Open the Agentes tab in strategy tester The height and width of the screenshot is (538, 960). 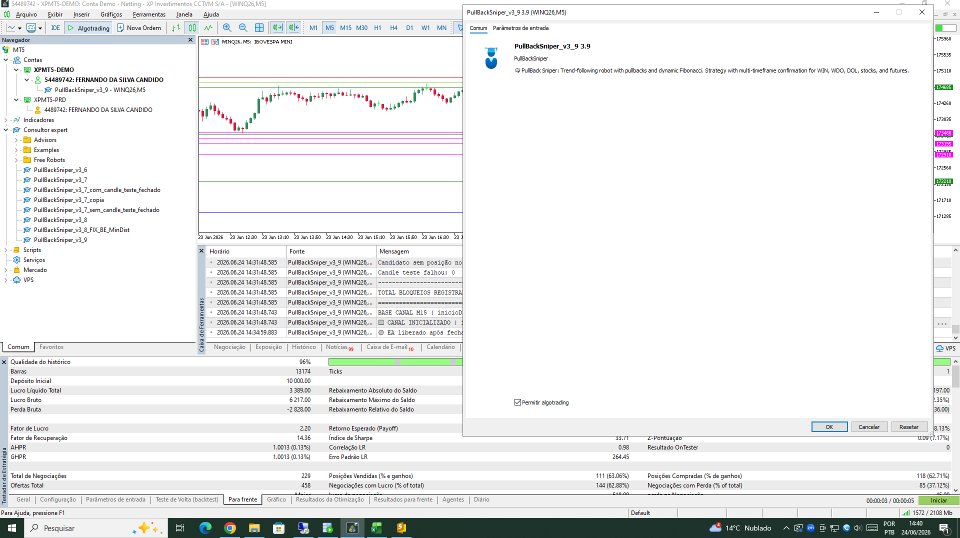(453, 499)
